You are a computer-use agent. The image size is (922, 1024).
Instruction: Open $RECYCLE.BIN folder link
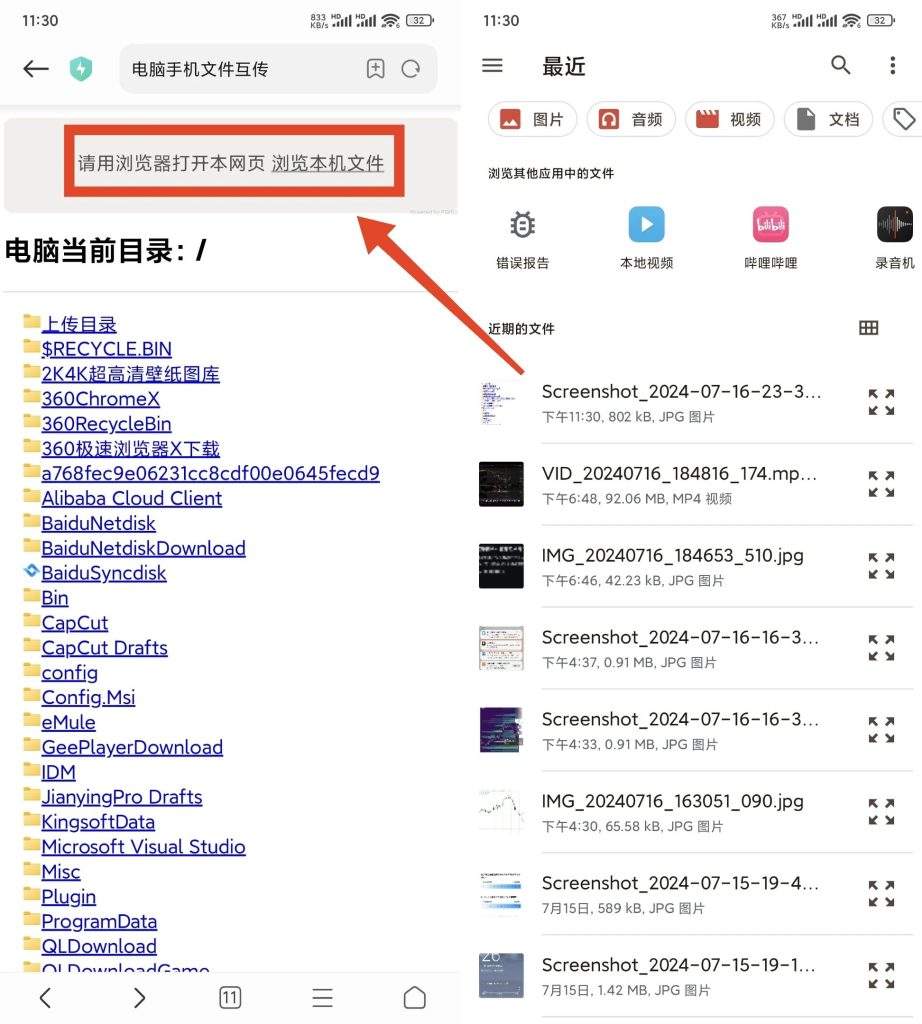106,349
